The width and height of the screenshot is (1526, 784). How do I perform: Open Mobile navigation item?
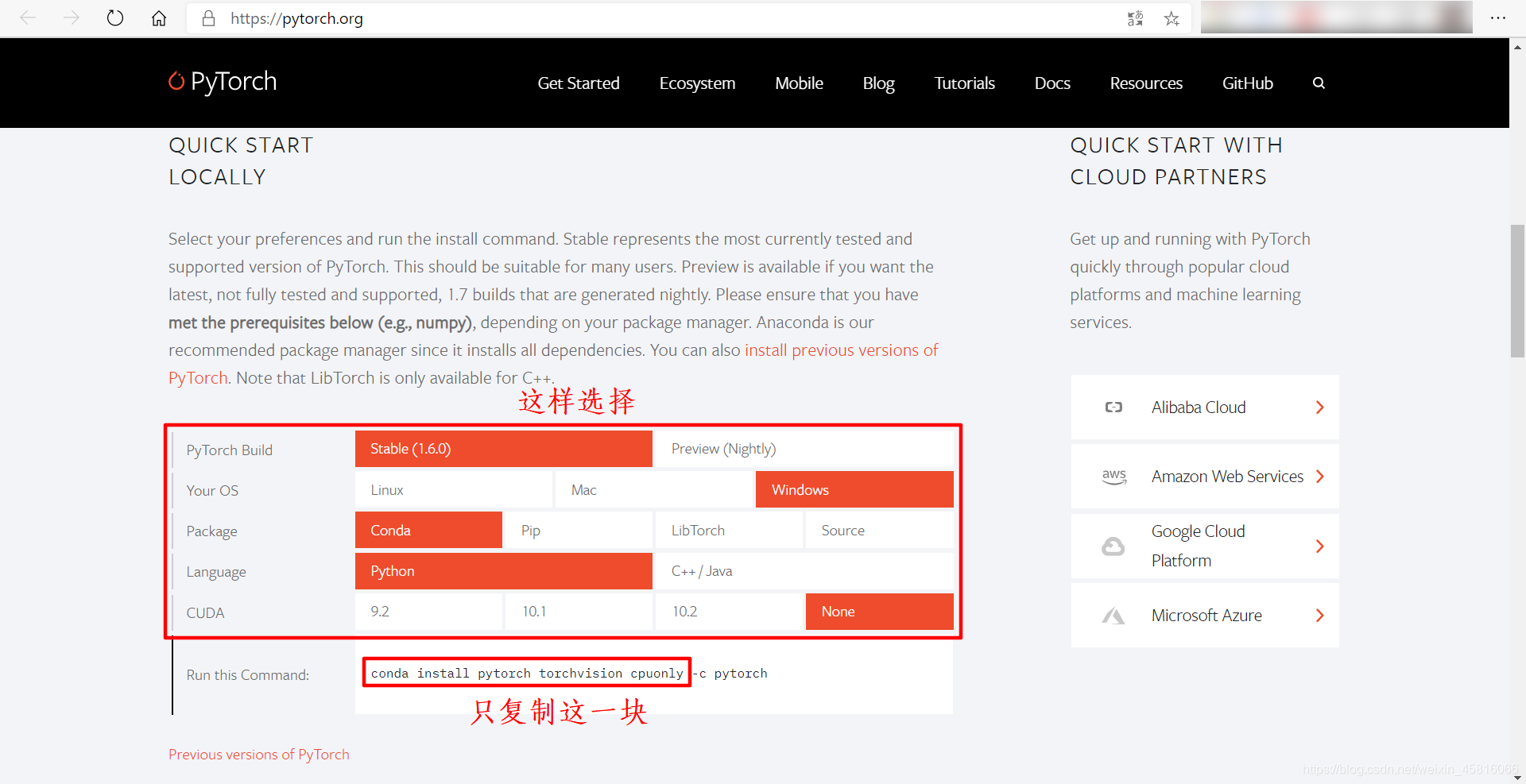(x=799, y=83)
